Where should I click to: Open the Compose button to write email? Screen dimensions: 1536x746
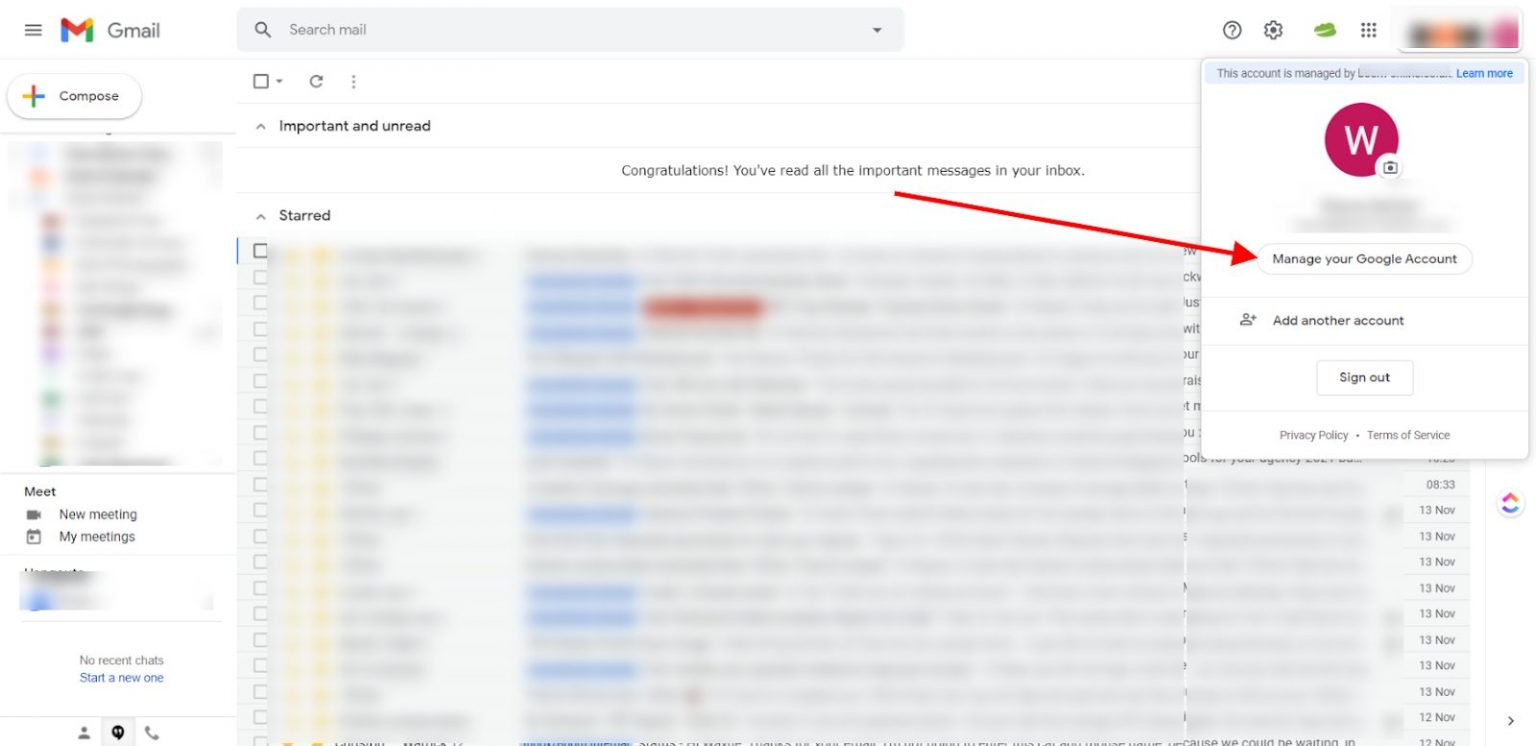coord(74,96)
